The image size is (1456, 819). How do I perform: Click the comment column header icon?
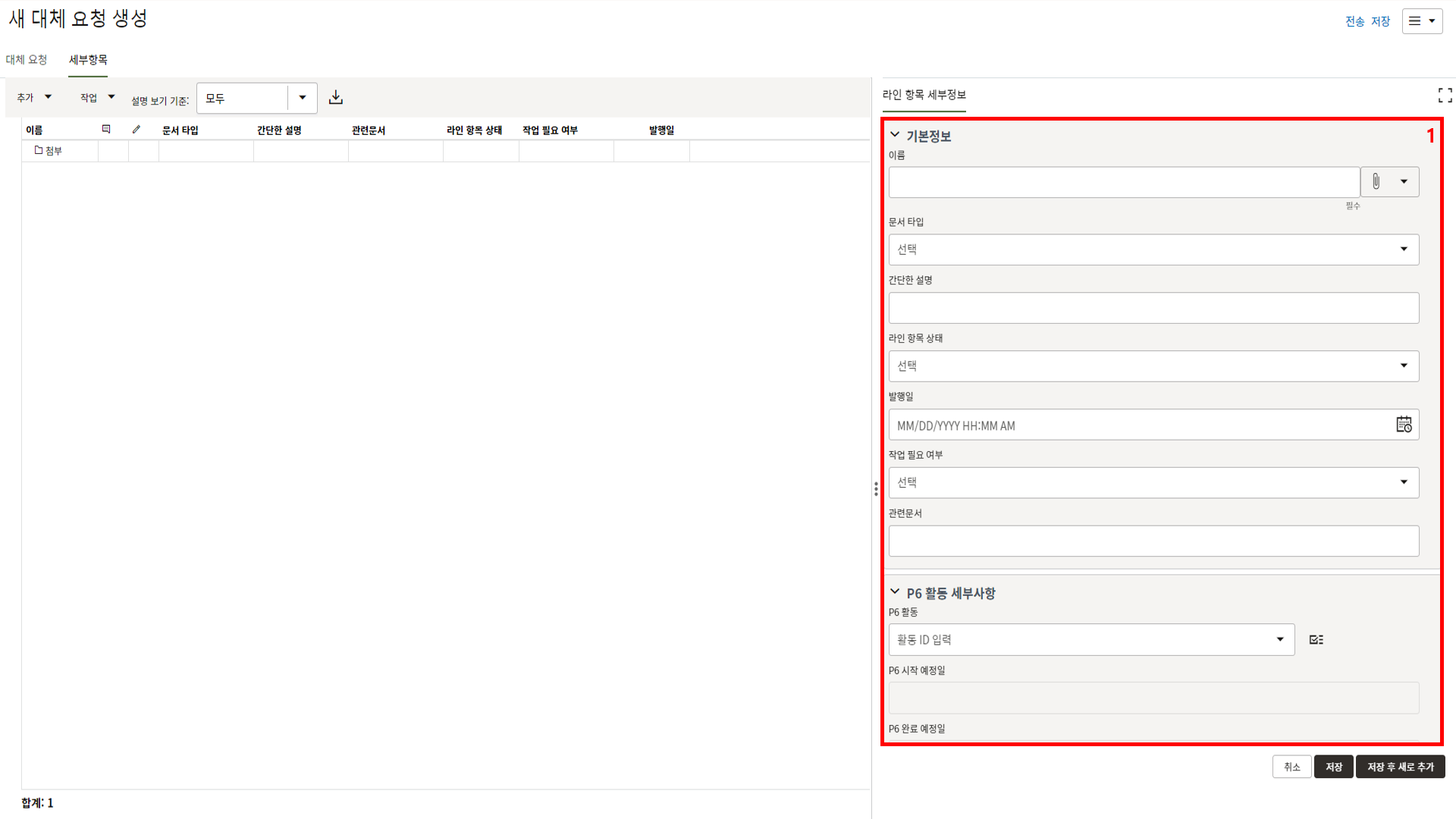point(106,130)
